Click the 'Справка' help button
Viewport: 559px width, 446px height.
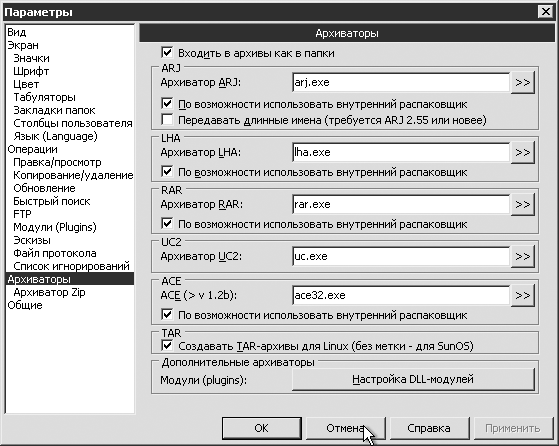(x=429, y=428)
